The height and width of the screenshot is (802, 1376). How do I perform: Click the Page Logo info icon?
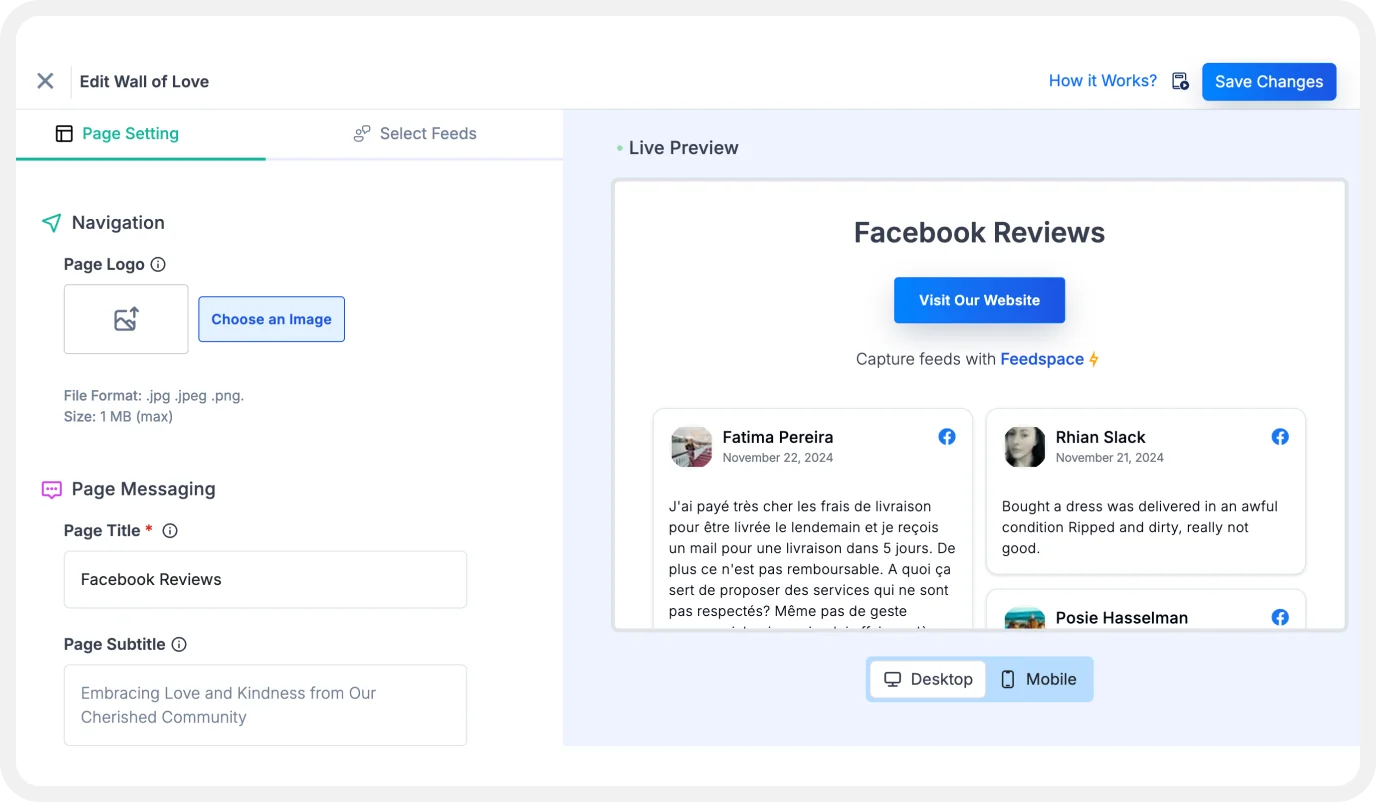158,265
